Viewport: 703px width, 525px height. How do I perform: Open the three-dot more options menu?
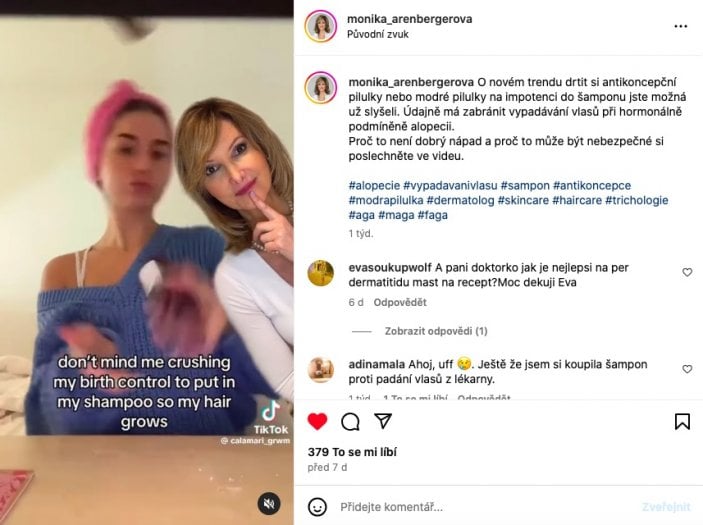tap(681, 26)
